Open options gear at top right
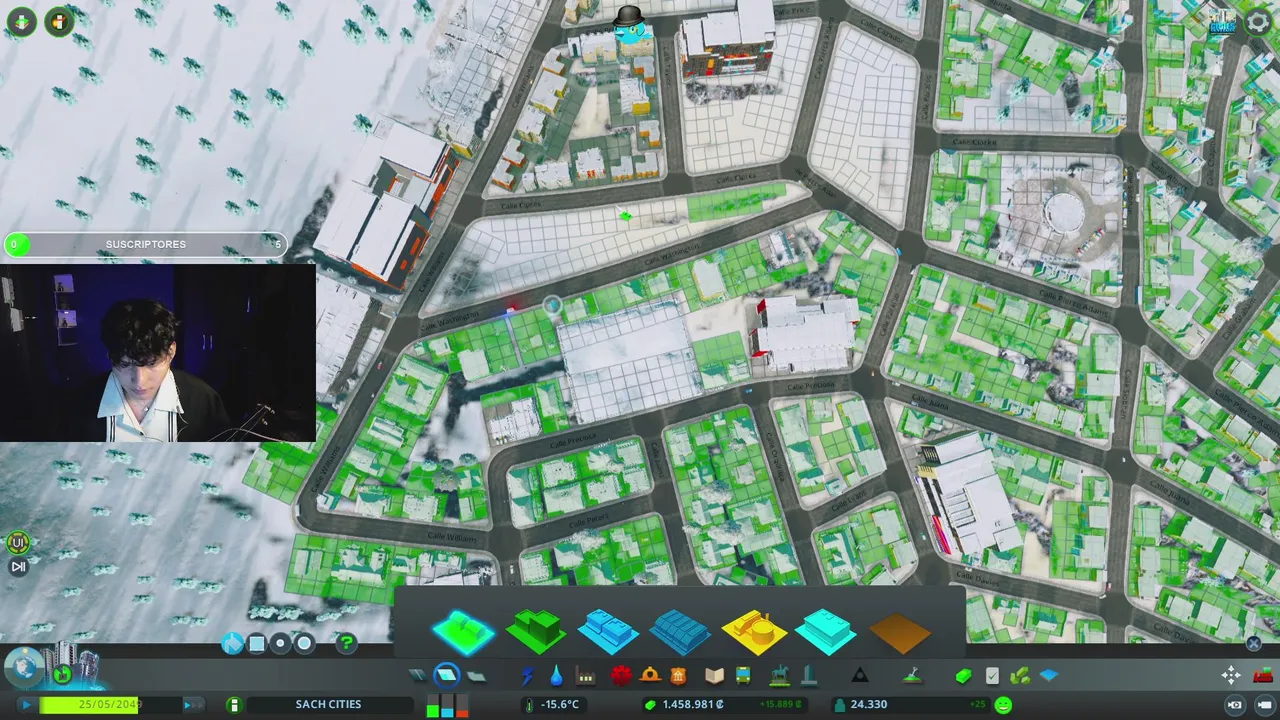The width and height of the screenshot is (1280, 720). (x=1259, y=21)
